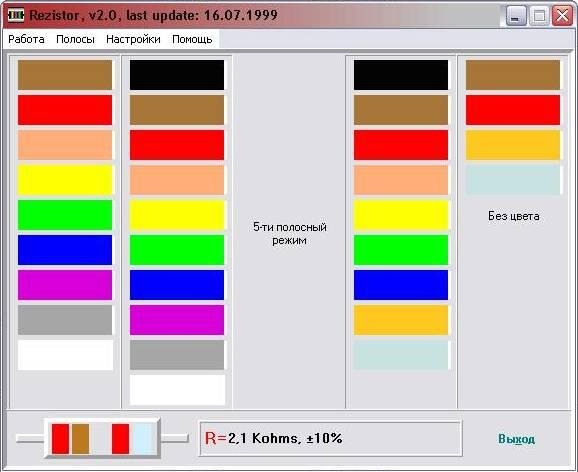Choose gray in the second band column
578x472 pixels.
pyautogui.click(x=177, y=355)
